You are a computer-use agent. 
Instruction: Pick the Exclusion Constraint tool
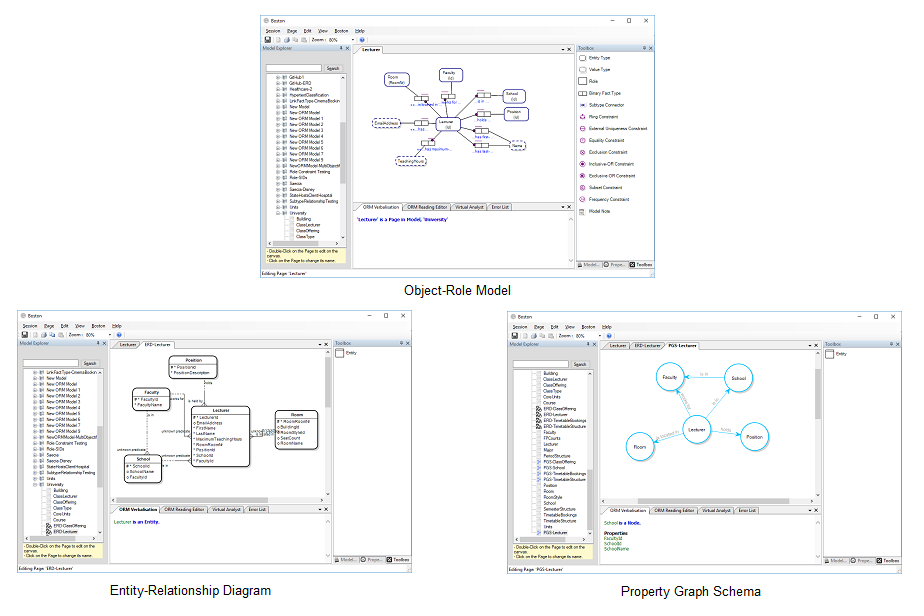point(608,151)
